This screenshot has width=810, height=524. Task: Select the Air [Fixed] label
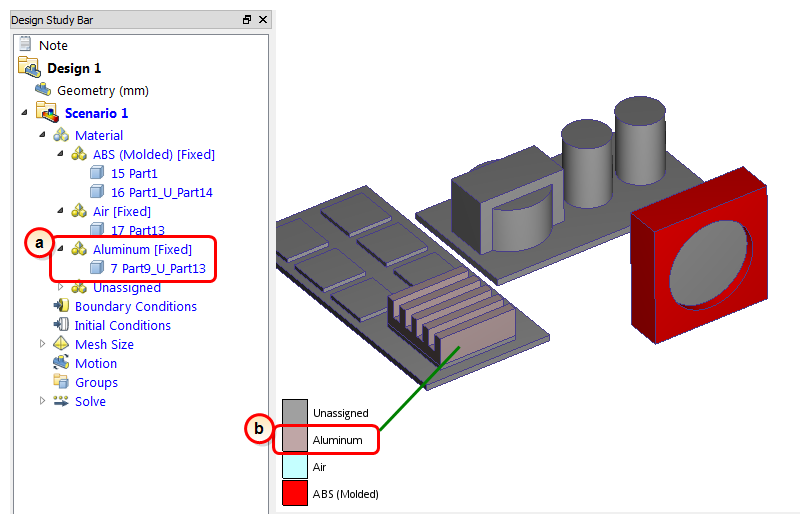click(x=122, y=211)
